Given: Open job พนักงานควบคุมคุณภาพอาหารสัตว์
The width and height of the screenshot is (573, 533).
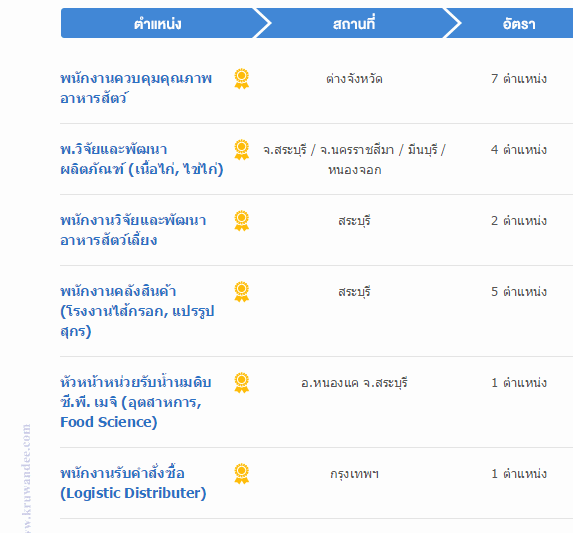Looking at the screenshot, I should point(136,88).
